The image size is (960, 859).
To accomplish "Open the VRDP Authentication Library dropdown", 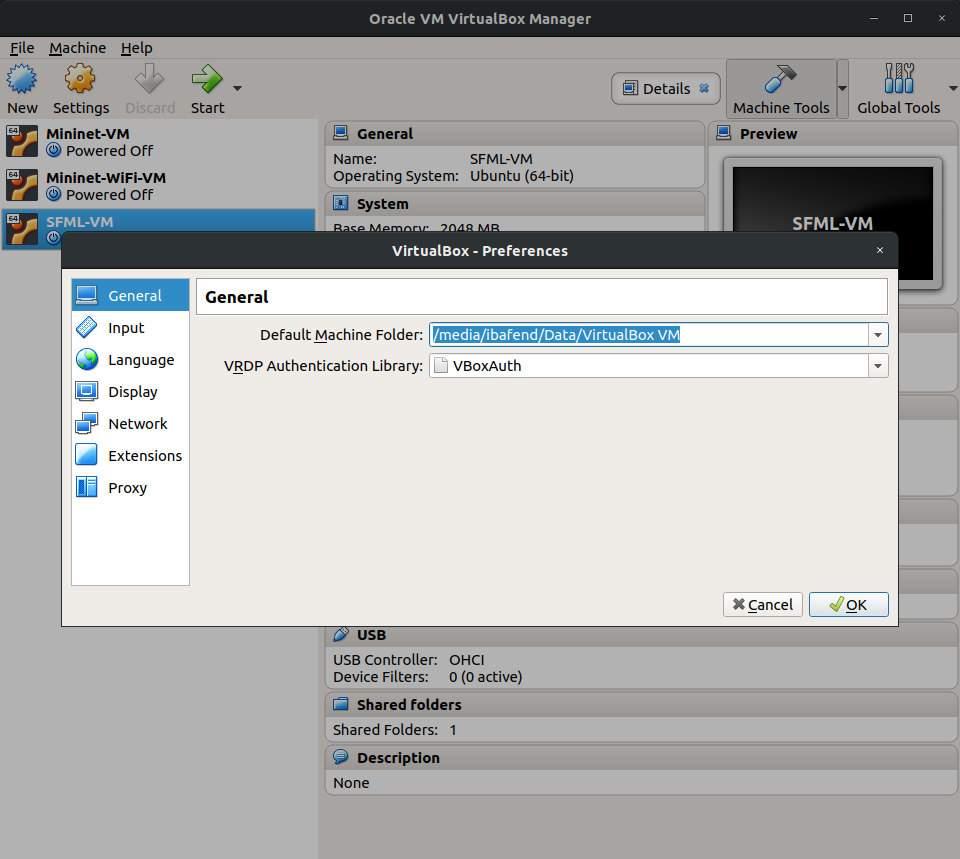I will click(878, 366).
